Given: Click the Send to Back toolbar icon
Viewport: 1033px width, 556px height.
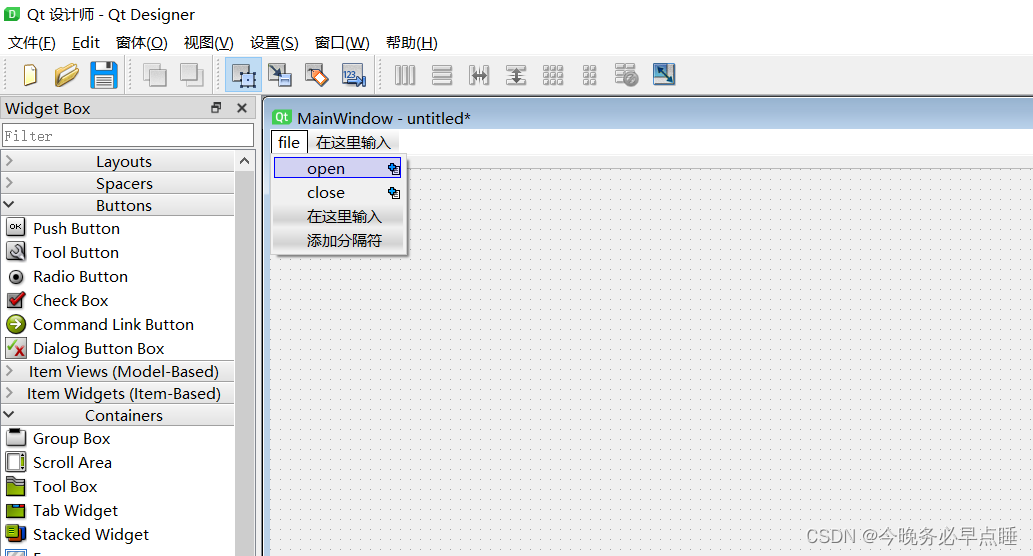Looking at the screenshot, I should 155,75.
